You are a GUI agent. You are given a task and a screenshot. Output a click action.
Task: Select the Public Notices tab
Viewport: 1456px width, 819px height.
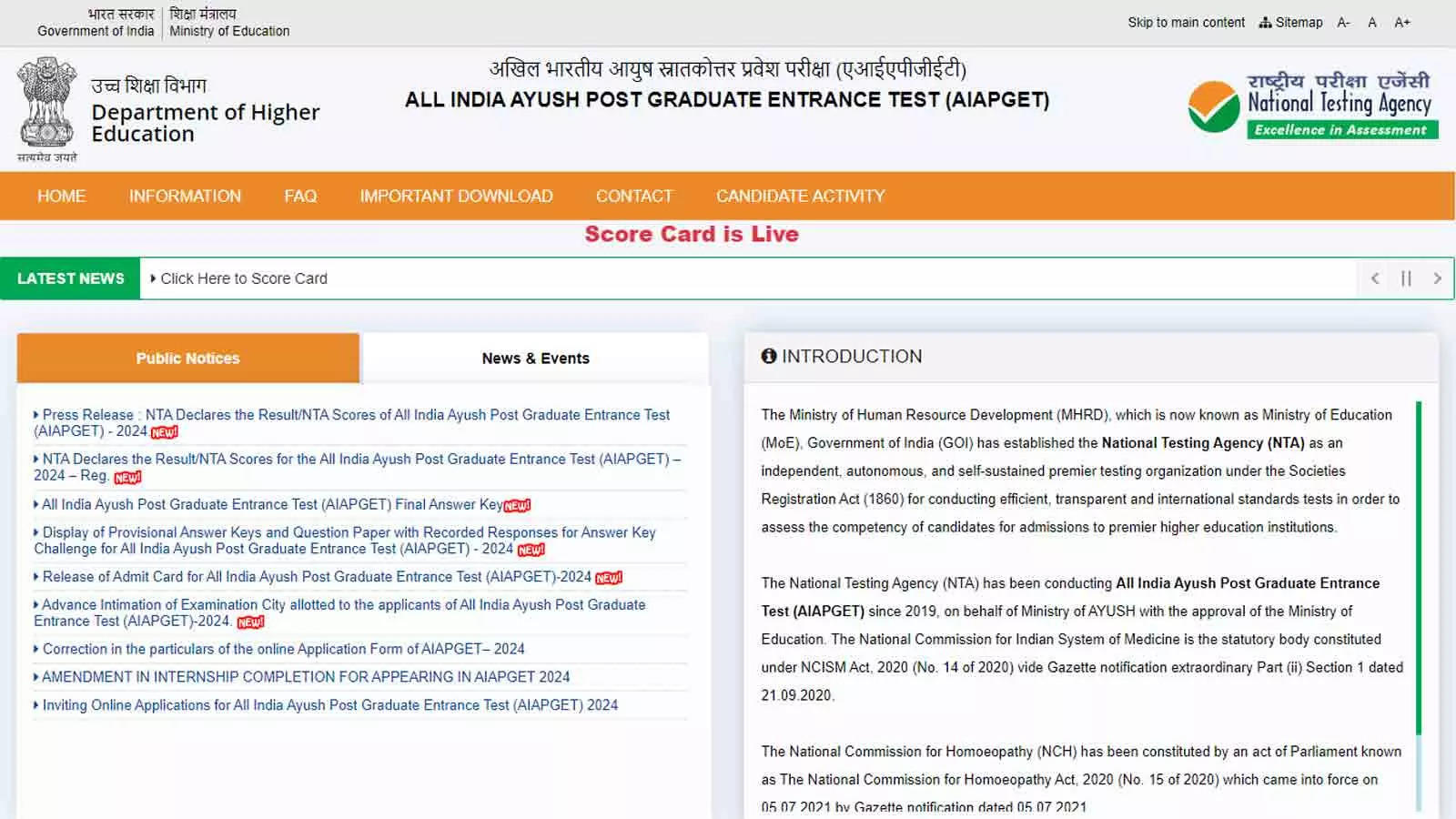click(x=187, y=359)
